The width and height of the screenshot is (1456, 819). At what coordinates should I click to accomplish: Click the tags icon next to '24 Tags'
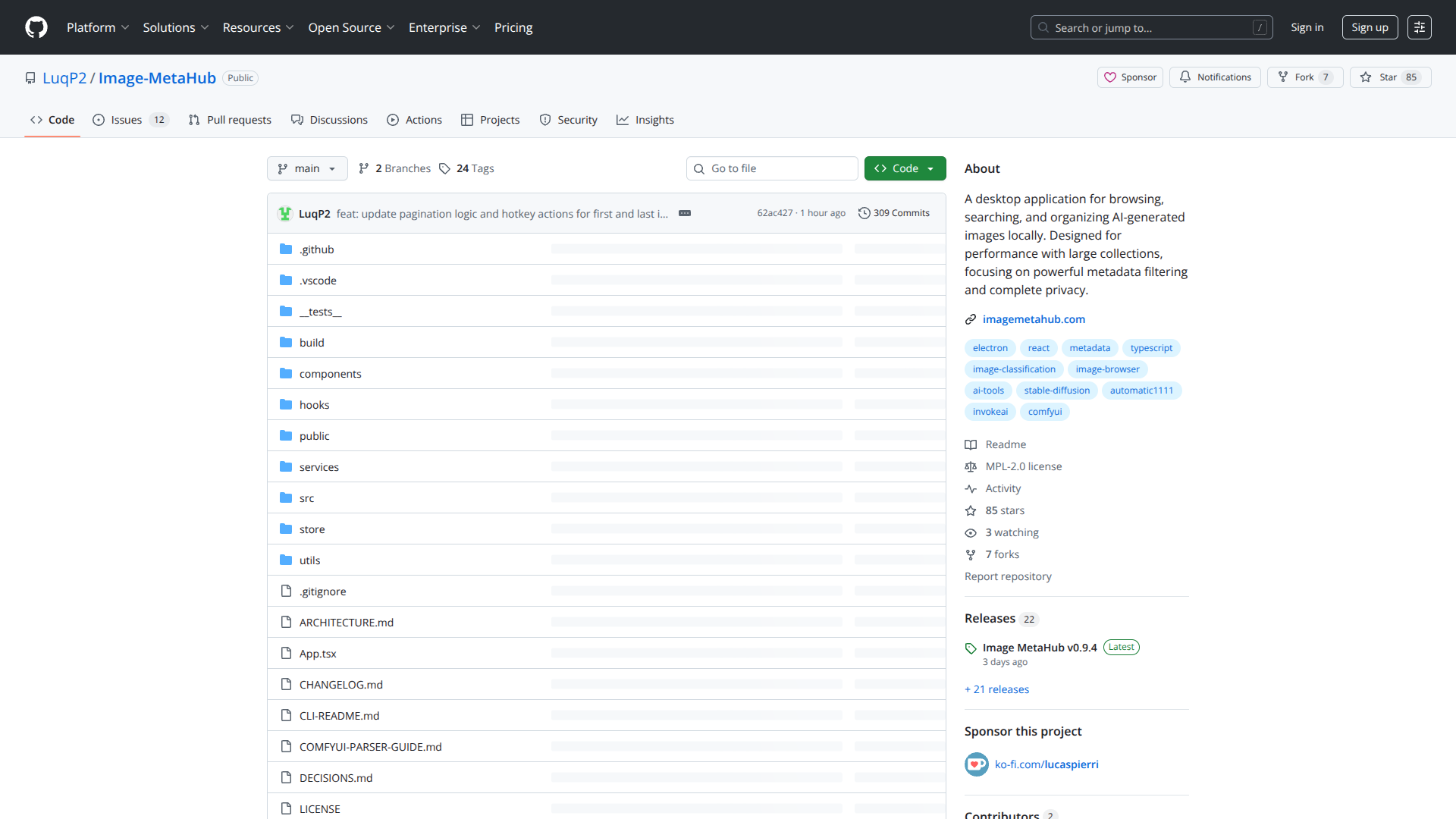point(445,168)
